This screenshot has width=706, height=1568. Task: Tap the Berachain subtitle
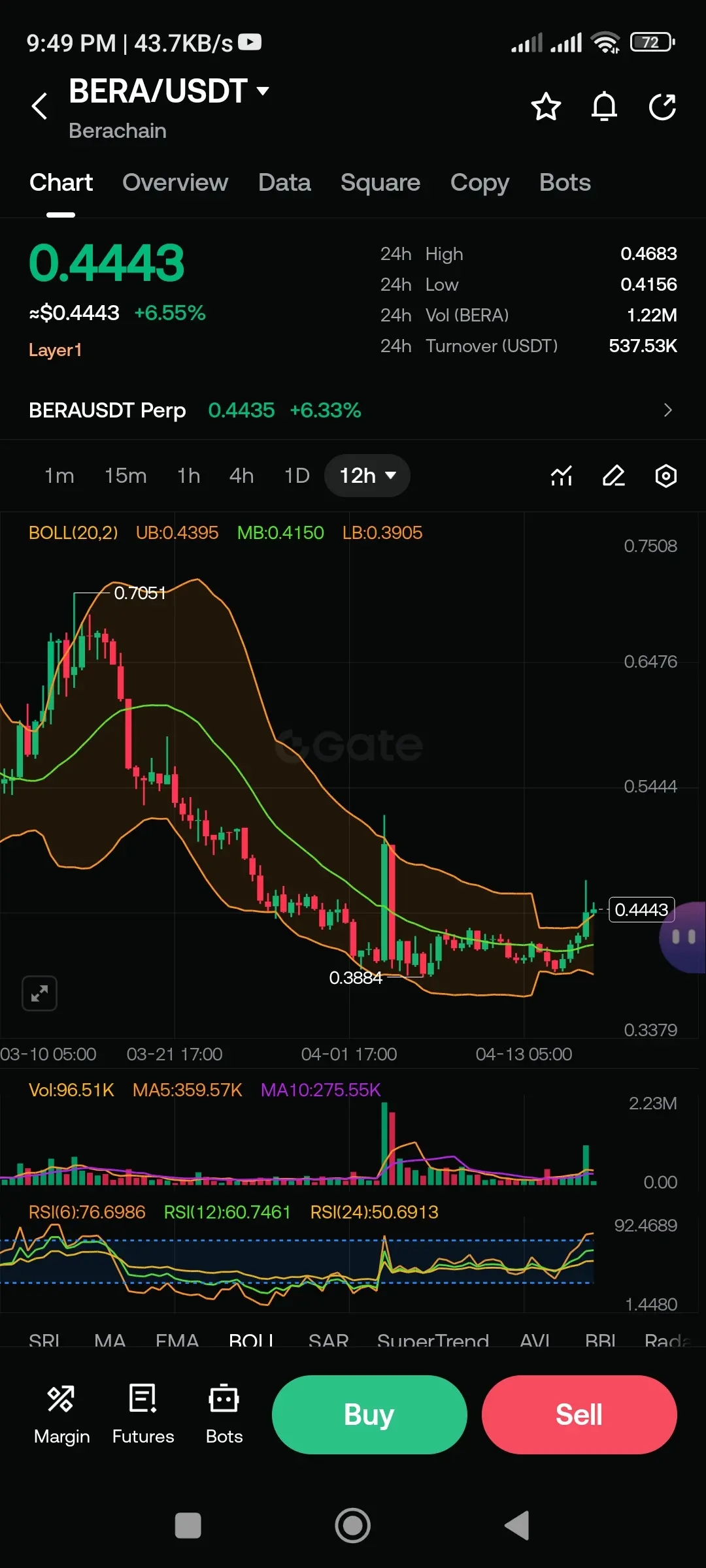pyautogui.click(x=118, y=131)
